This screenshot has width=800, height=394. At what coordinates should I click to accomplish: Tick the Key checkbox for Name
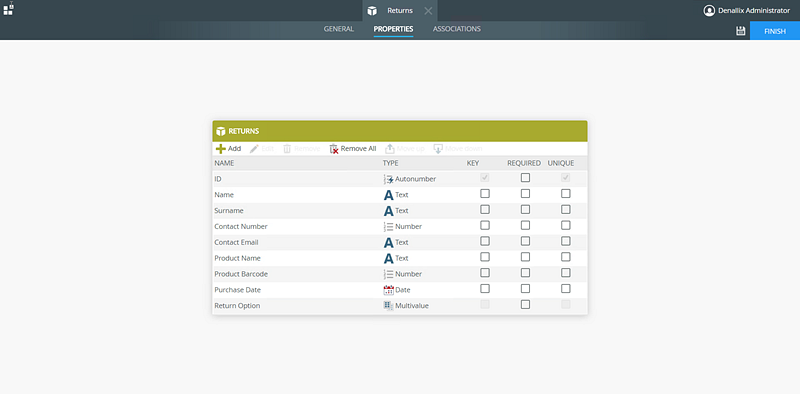[x=485, y=193]
